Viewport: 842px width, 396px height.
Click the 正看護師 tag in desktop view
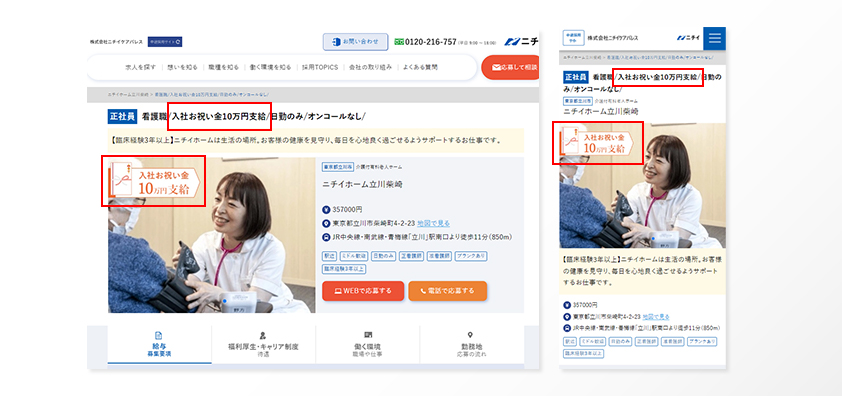[411, 256]
